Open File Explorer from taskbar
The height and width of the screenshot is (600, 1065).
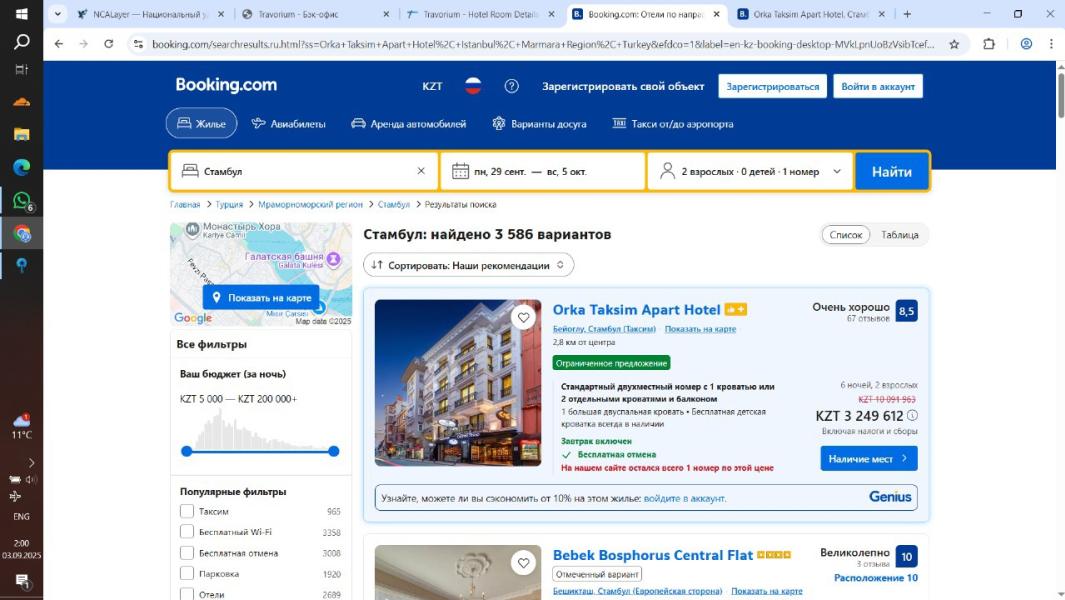21,134
